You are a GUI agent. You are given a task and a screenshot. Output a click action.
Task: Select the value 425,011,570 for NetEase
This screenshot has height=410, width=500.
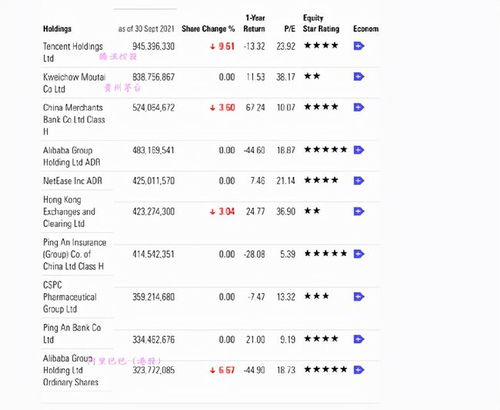pos(153,181)
